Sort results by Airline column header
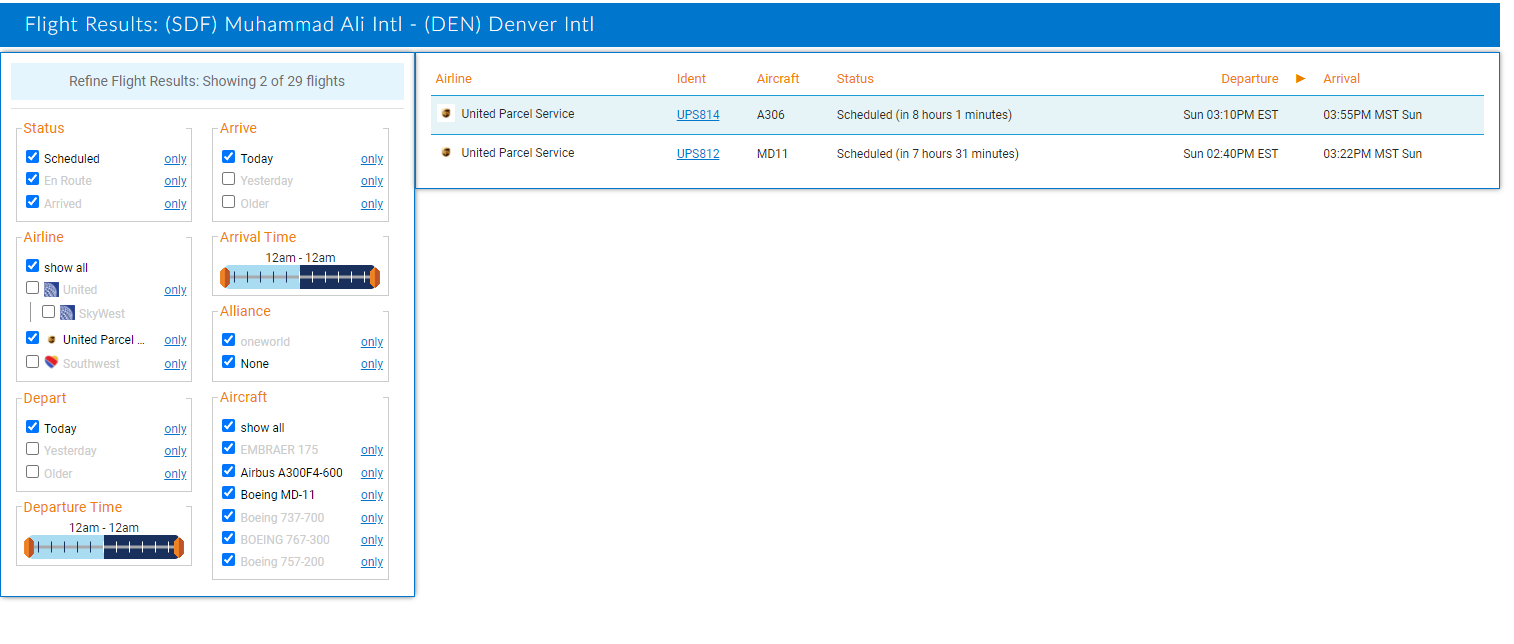The width and height of the screenshot is (1514, 644). coord(453,79)
